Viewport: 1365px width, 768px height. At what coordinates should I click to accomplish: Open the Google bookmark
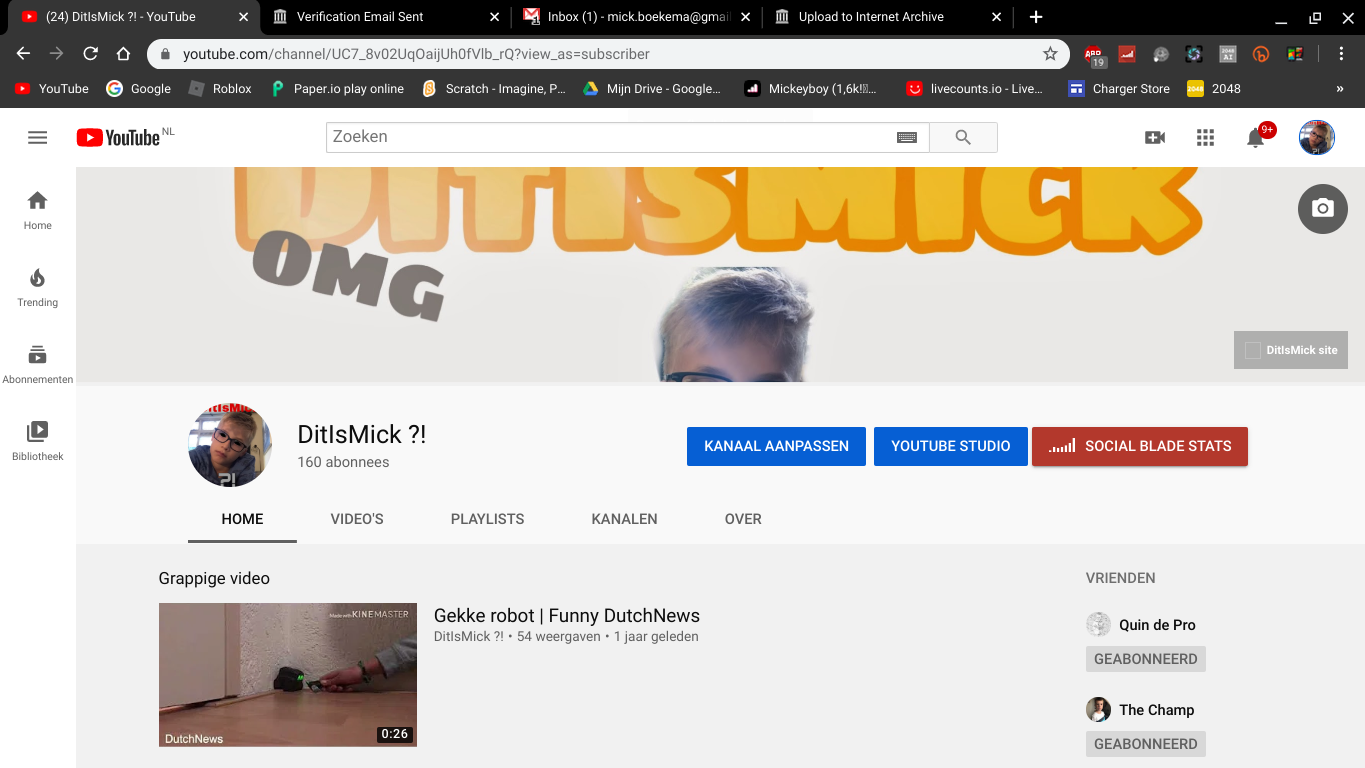[139, 89]
